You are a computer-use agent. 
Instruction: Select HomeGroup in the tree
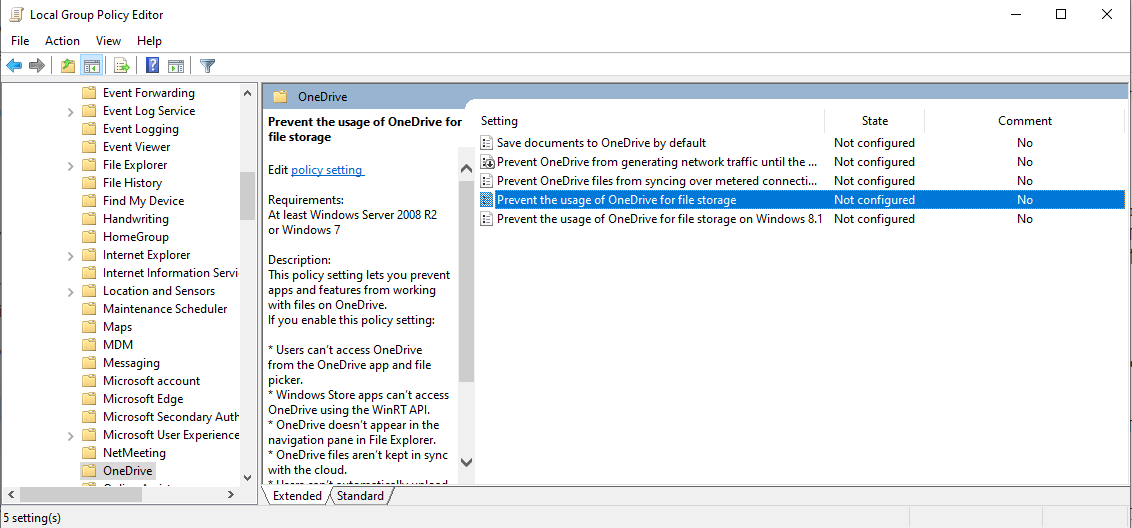[x=136, y=237]
